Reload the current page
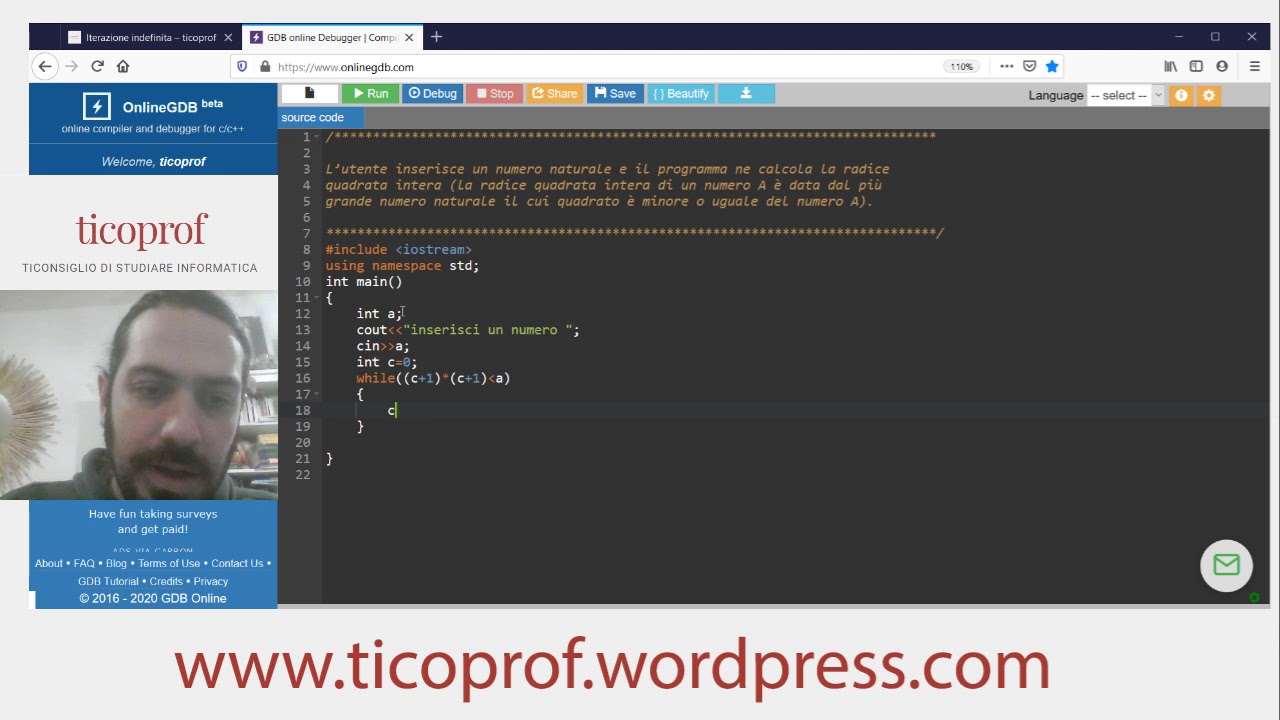The image size is (1280, 720). point(97,66)
